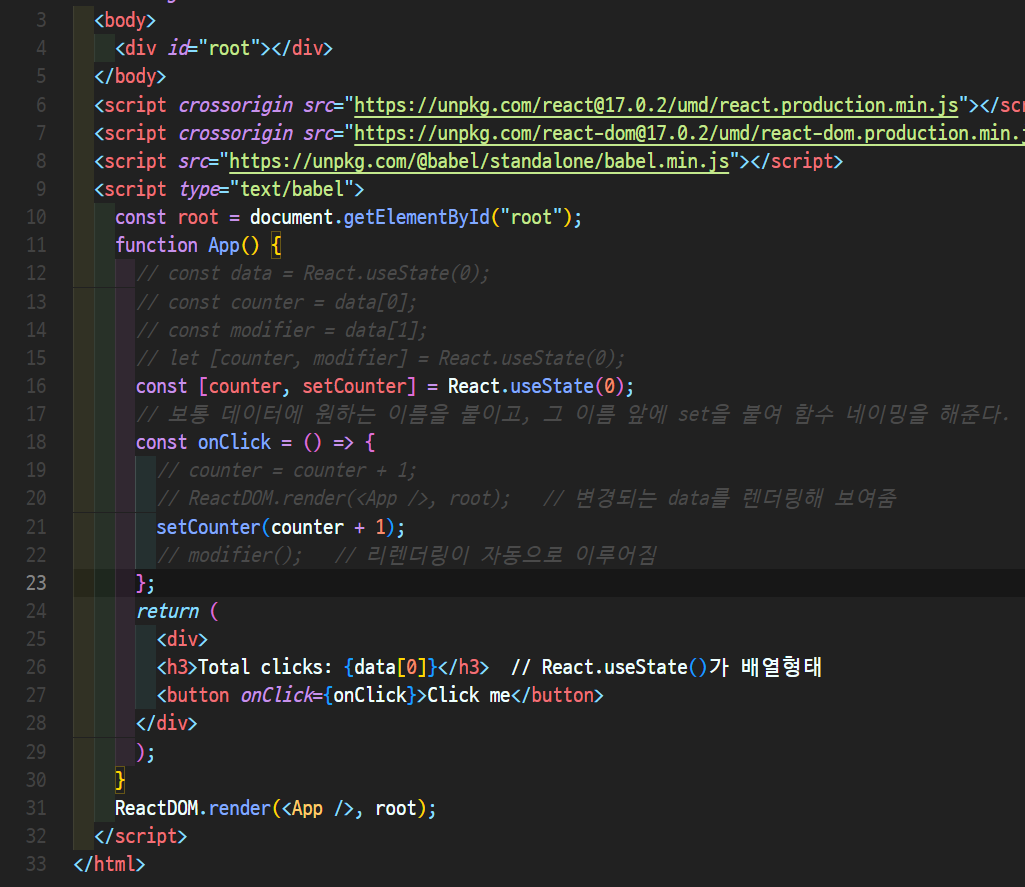Open the react-dom.production.min.js unpkg URL

689,133
